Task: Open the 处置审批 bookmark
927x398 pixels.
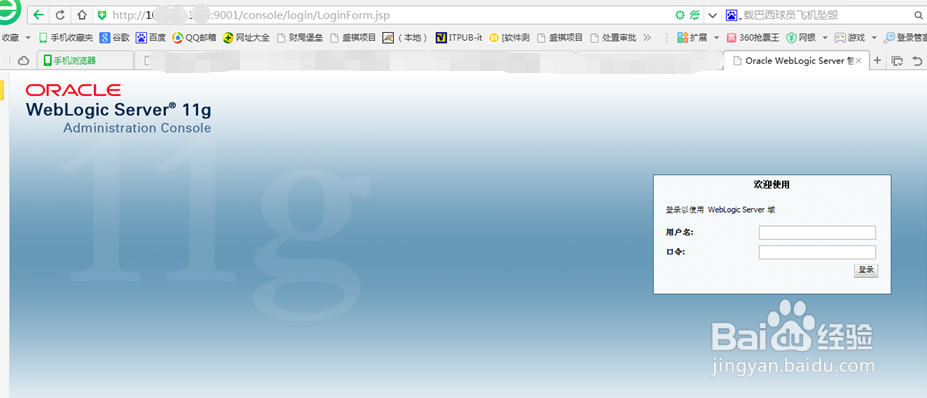Action: (613, 38)
